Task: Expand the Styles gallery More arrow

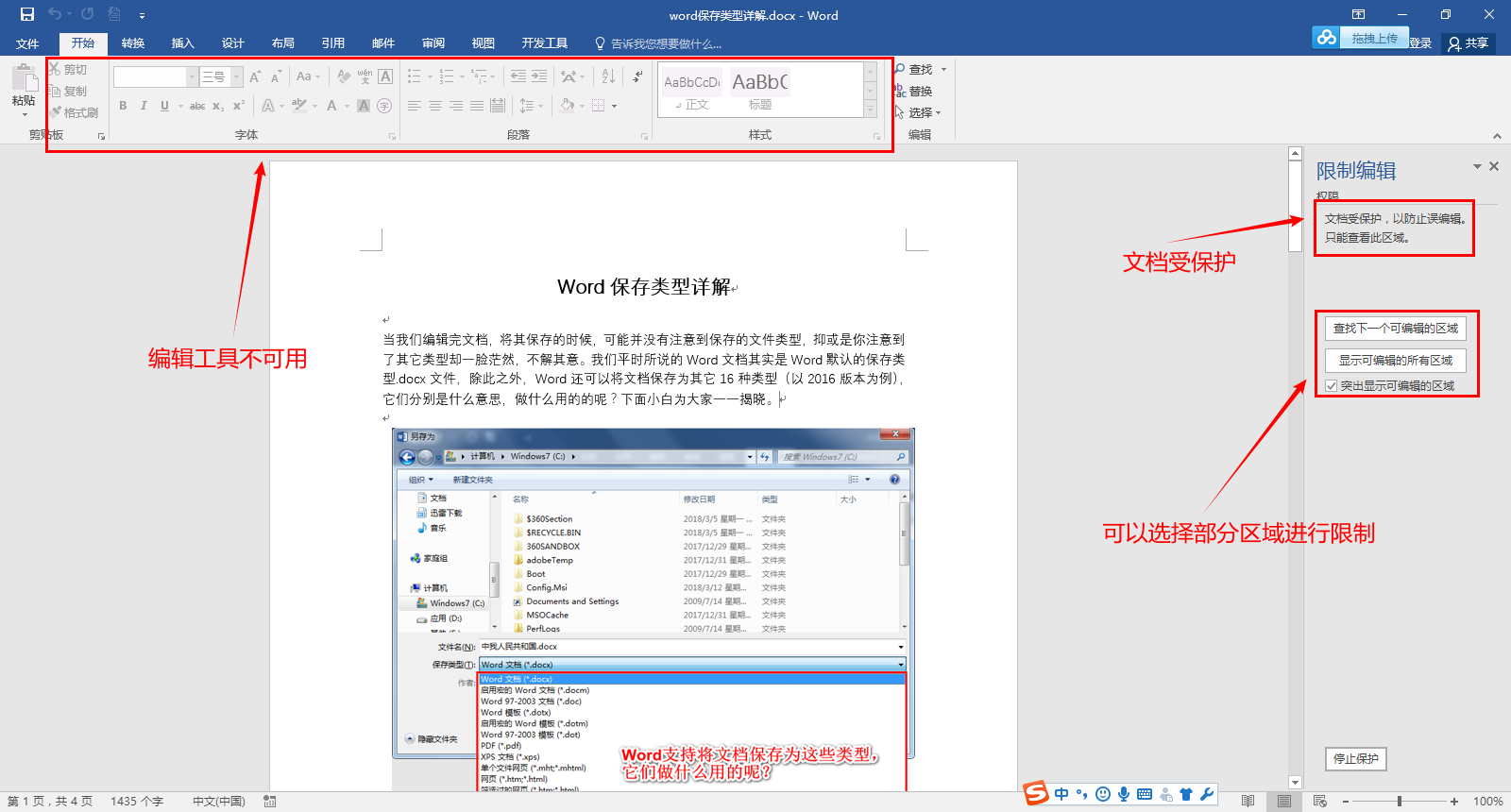Action: point(871,110)
